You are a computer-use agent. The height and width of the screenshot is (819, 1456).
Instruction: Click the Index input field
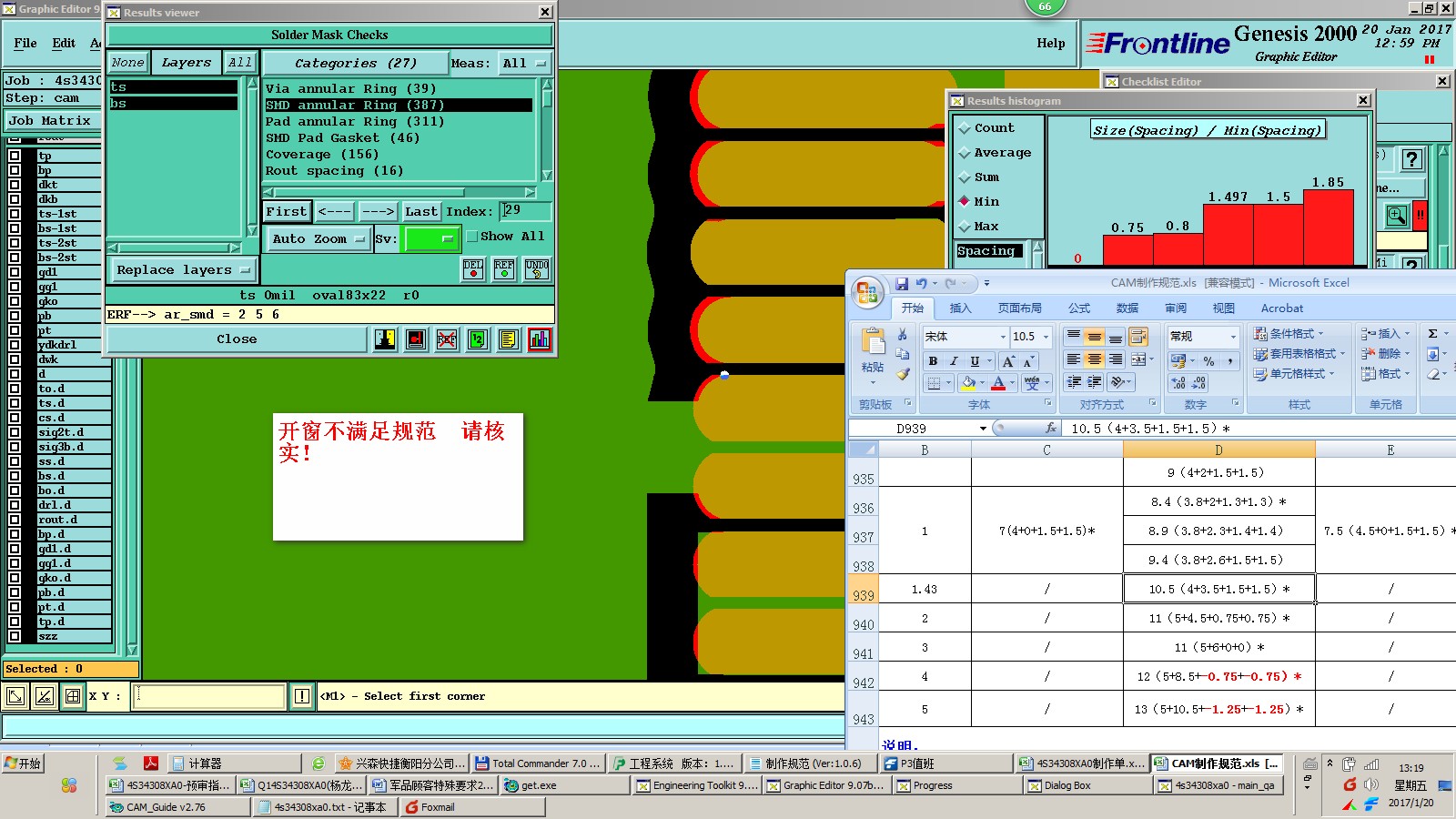pos(525,211)
